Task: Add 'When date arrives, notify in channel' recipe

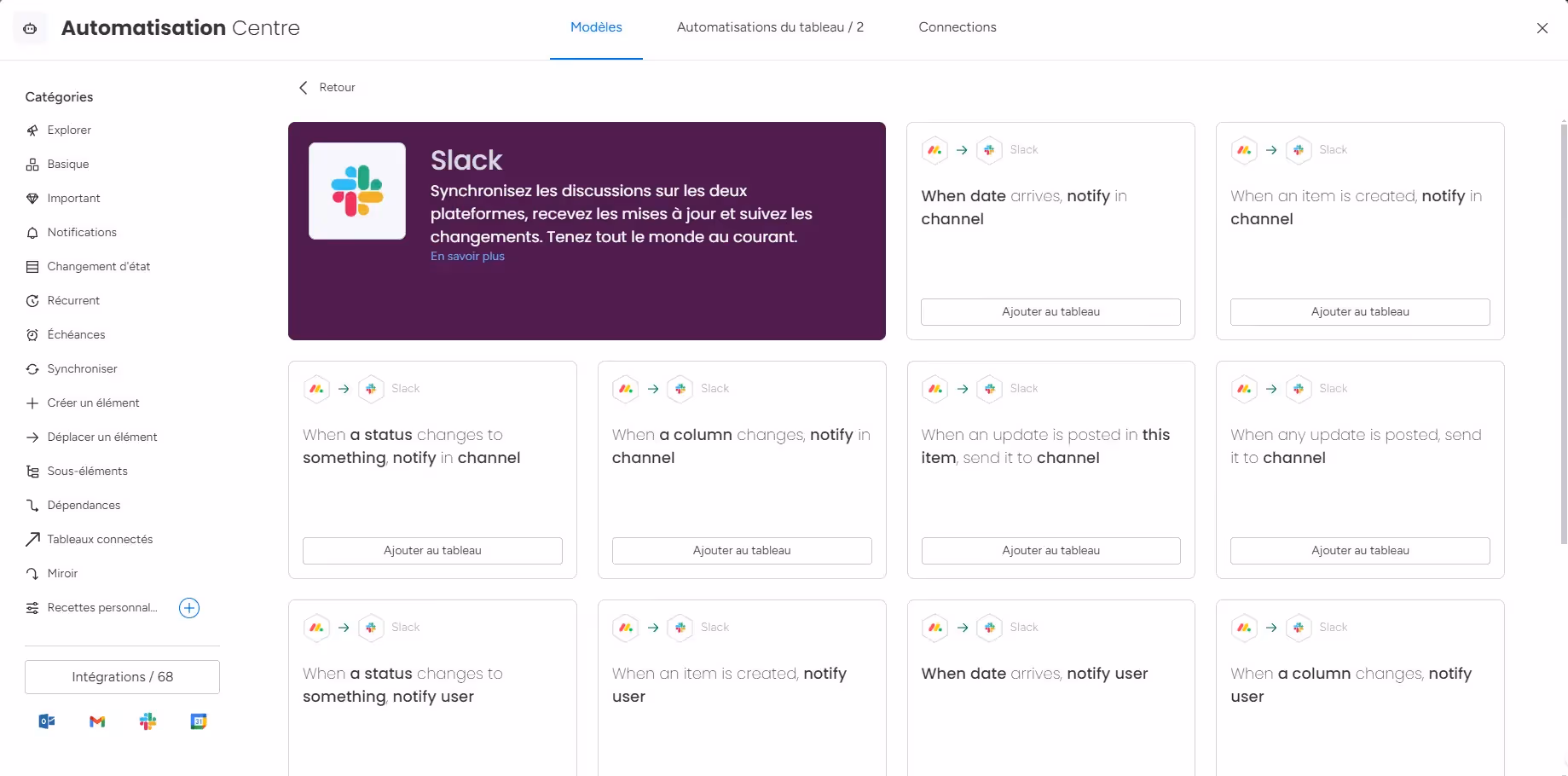Action: 1050,312
